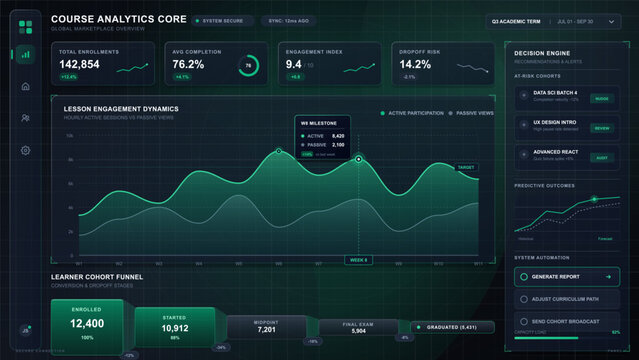639x360 pixels.
Task: Click the 142,854 enrollments value
Action: 79,64
